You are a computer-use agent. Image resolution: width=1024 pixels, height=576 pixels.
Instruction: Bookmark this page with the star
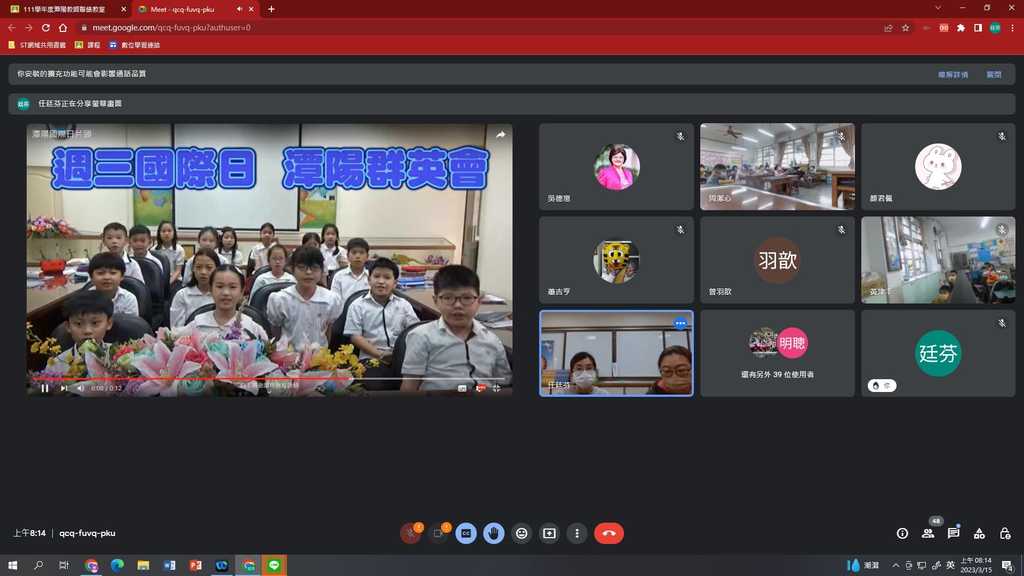[905, 27]
